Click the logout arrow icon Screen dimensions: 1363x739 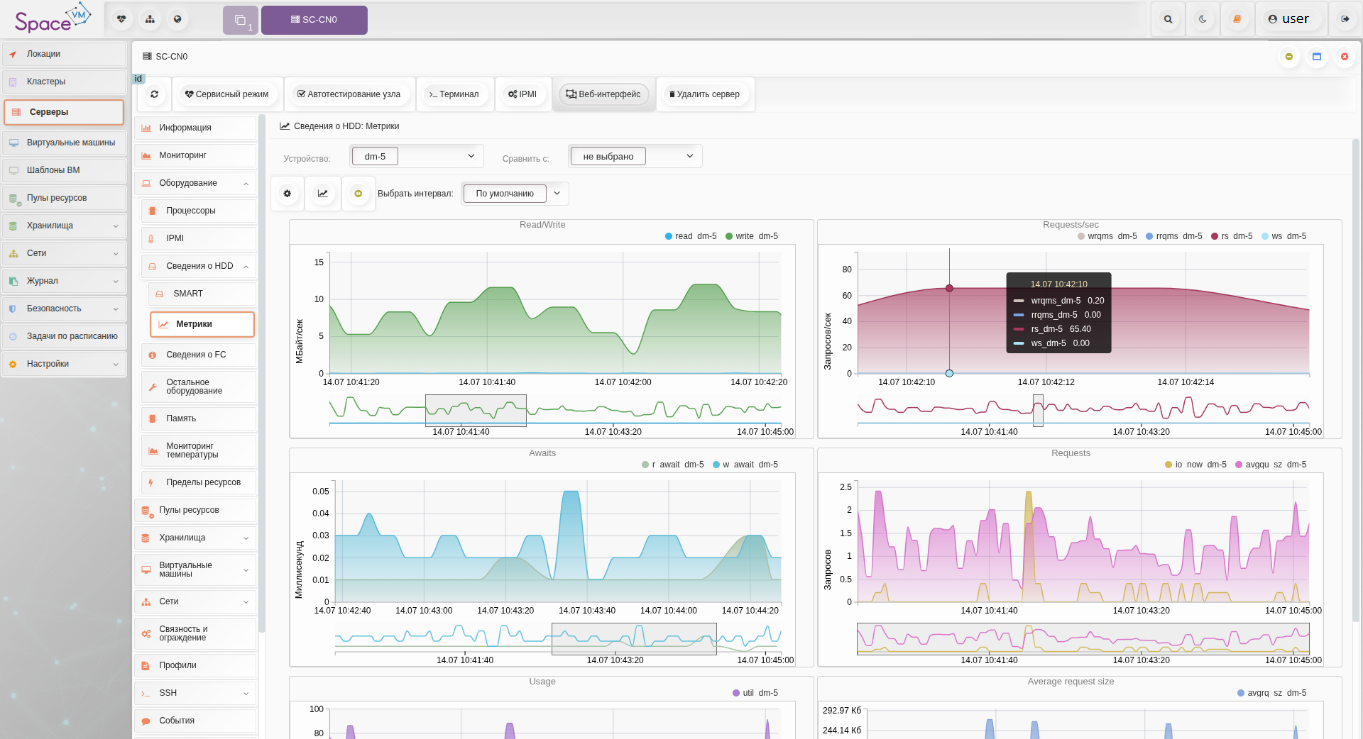(1345, 19)
